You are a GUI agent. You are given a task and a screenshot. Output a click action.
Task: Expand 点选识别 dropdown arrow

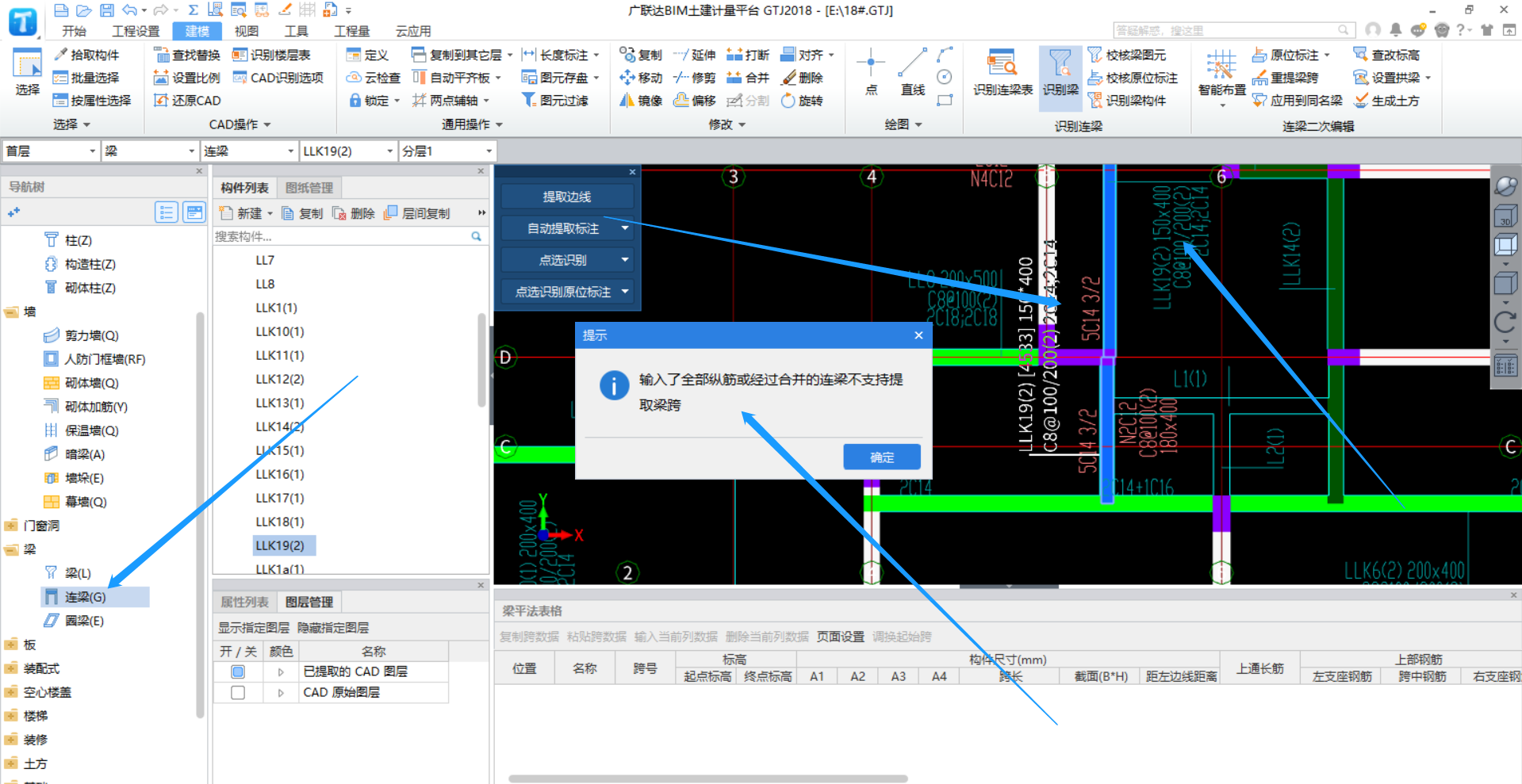pyautogui.click(x=625, y=260)
